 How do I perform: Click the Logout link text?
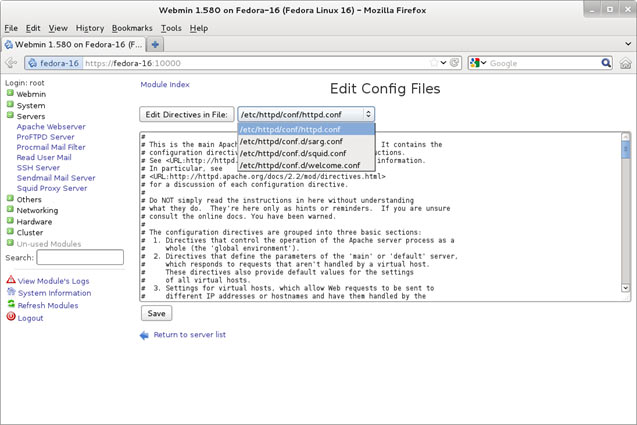30,318
